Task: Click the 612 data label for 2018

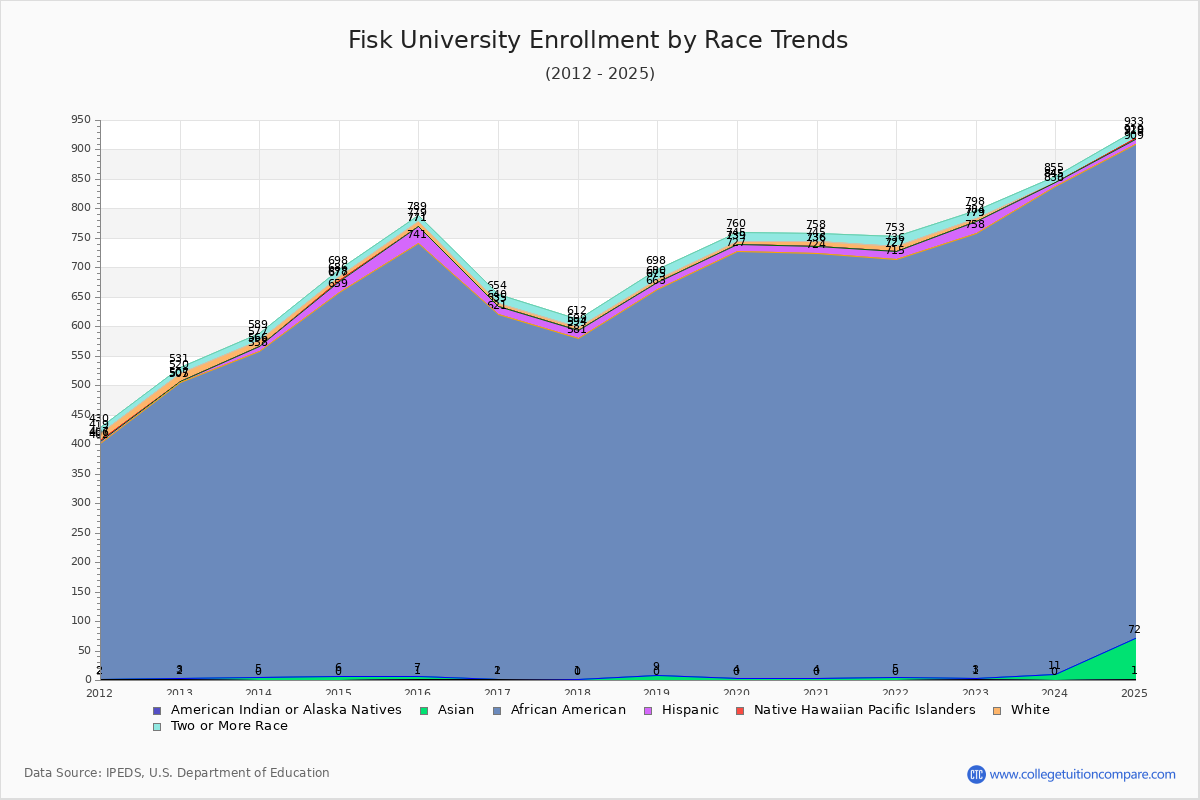Action: (x=577, y=311)
